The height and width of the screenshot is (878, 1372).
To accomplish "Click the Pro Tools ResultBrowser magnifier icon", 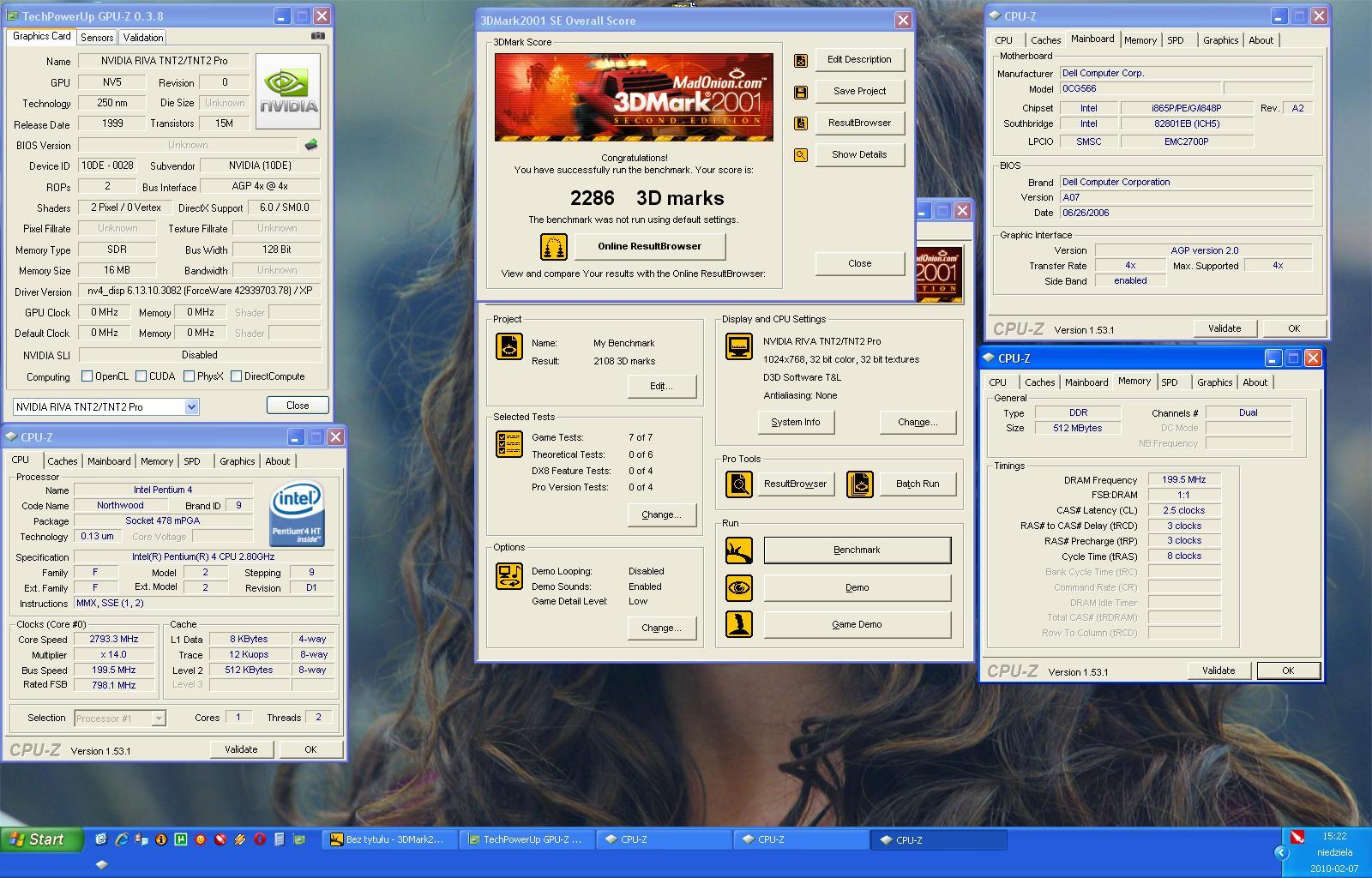I will (738, 484).
